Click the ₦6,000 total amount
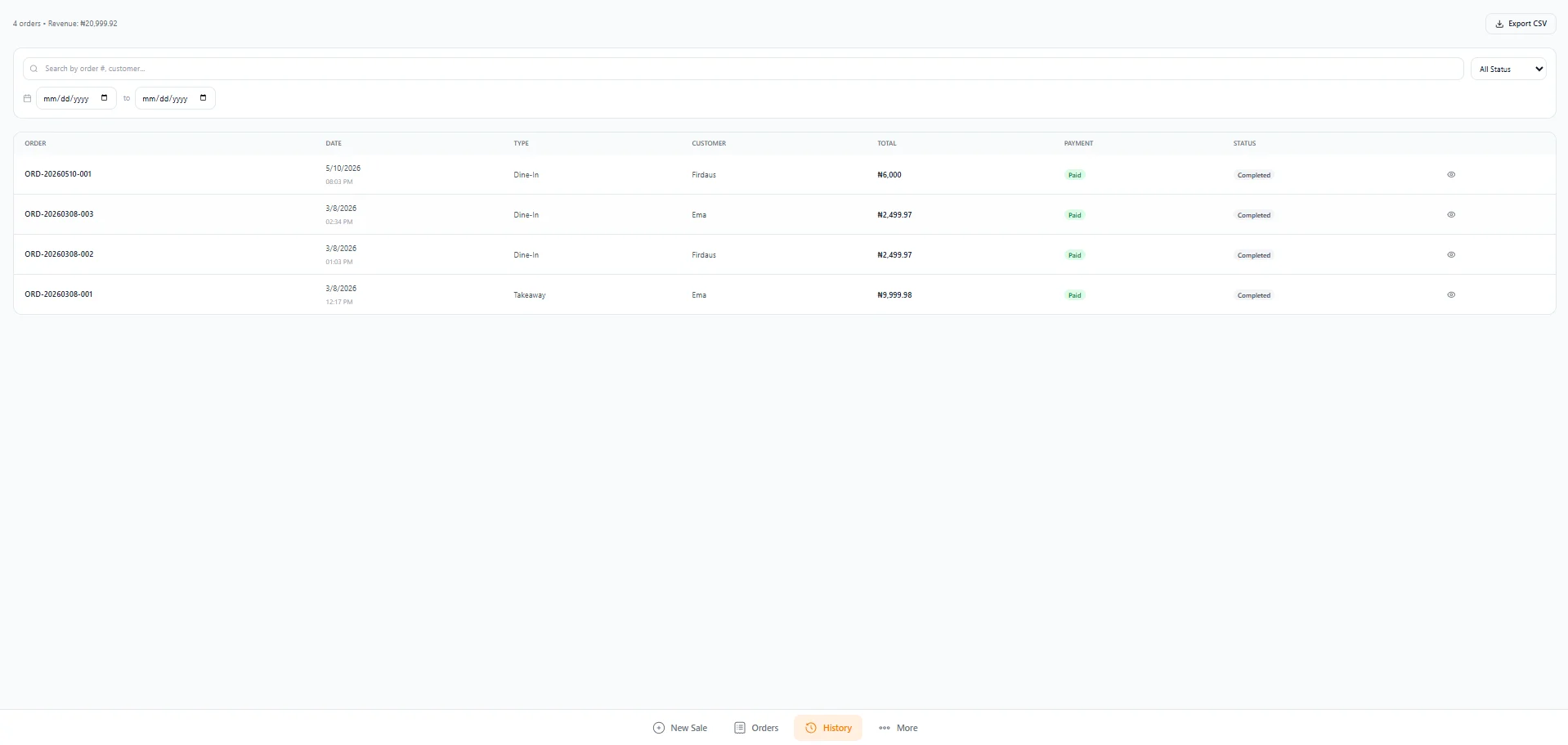 pos(889,175)
